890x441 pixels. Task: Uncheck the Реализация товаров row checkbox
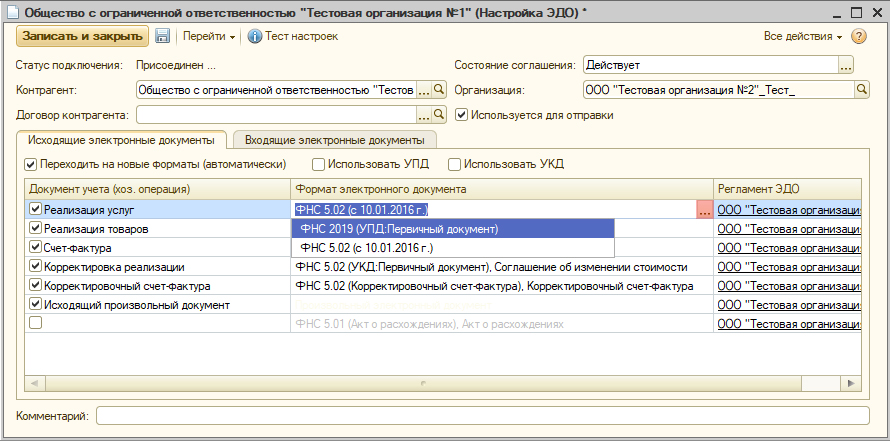click(x=36, y=229)
